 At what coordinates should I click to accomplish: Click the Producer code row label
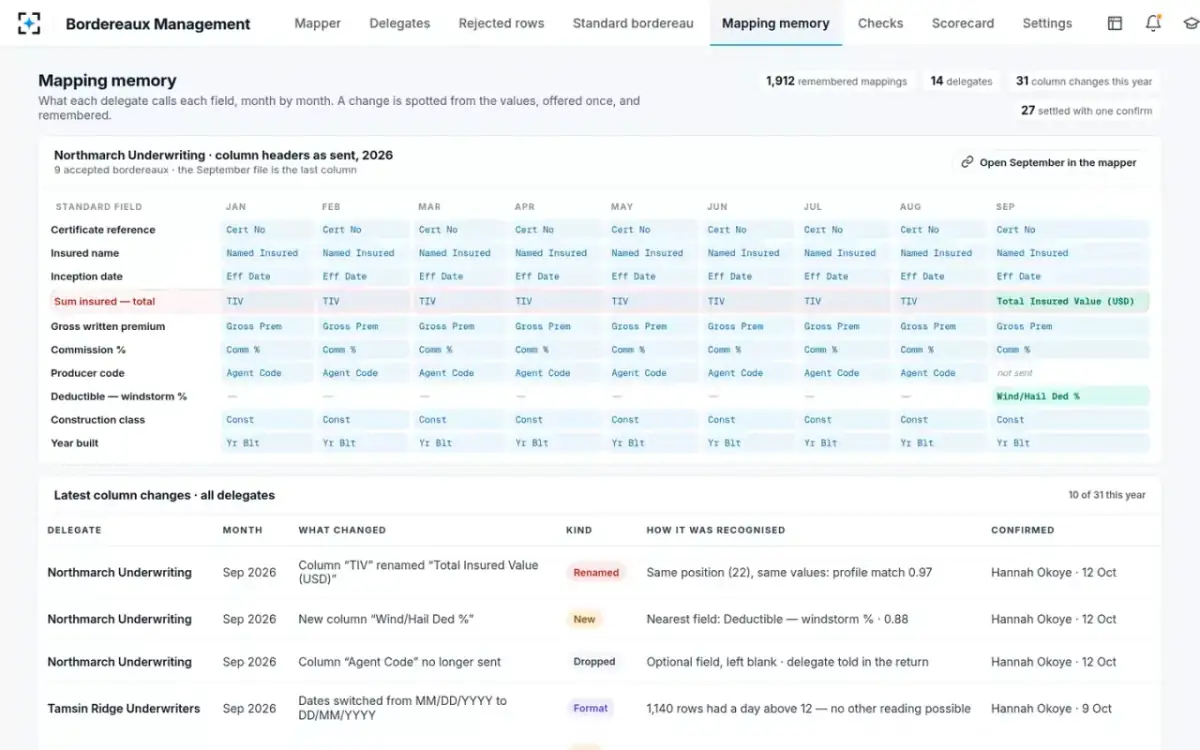[x=88, y=373]
